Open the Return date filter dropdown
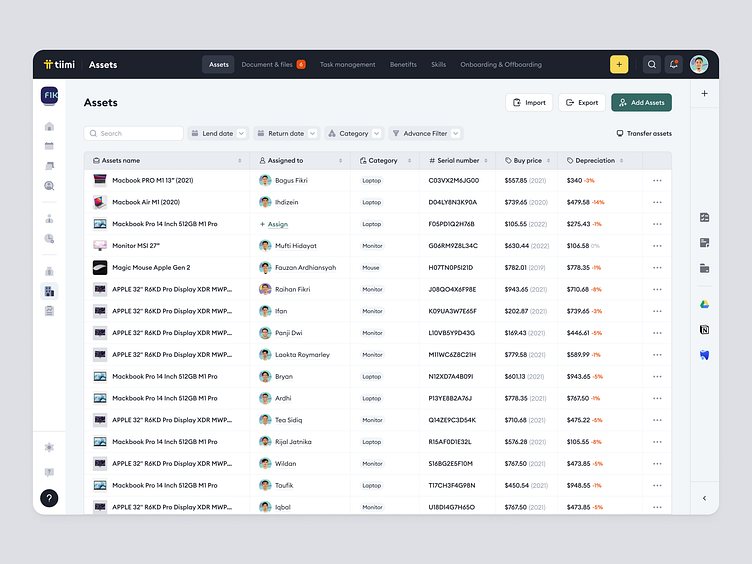This screenshot has height=564, width=752. click(285, 133)
